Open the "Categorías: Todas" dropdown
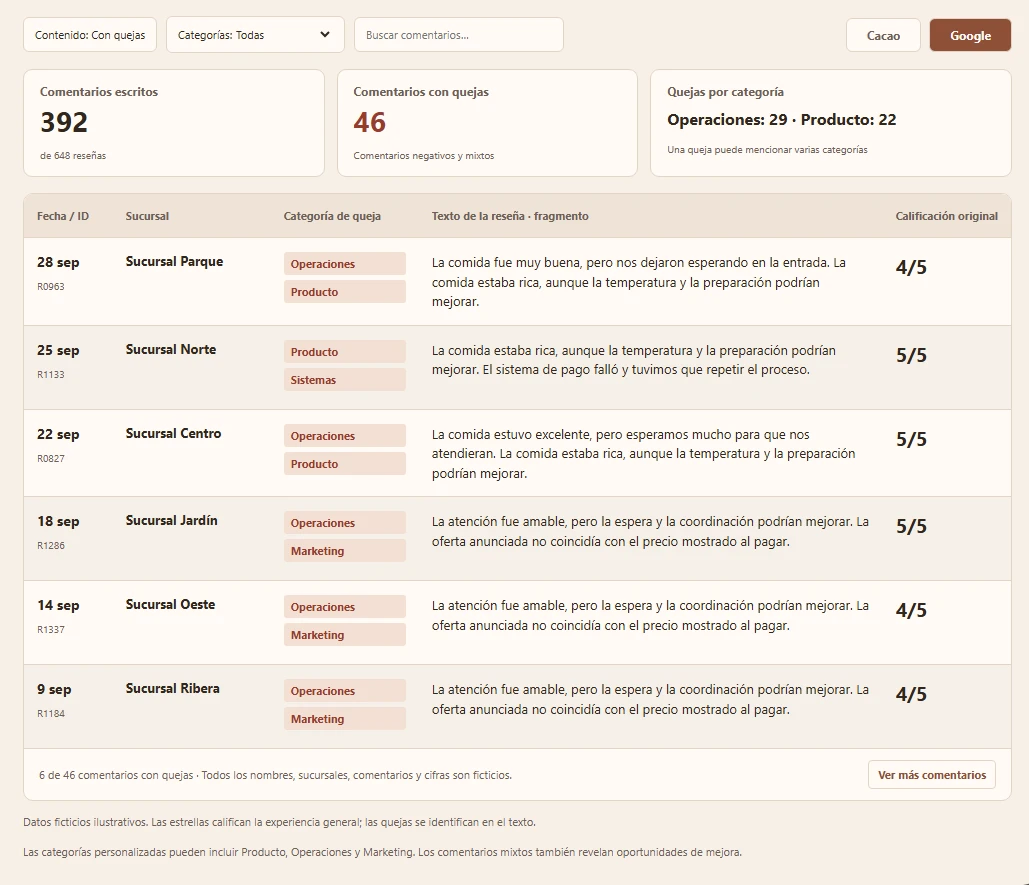 pyautogui.click(x=255, y=35)
